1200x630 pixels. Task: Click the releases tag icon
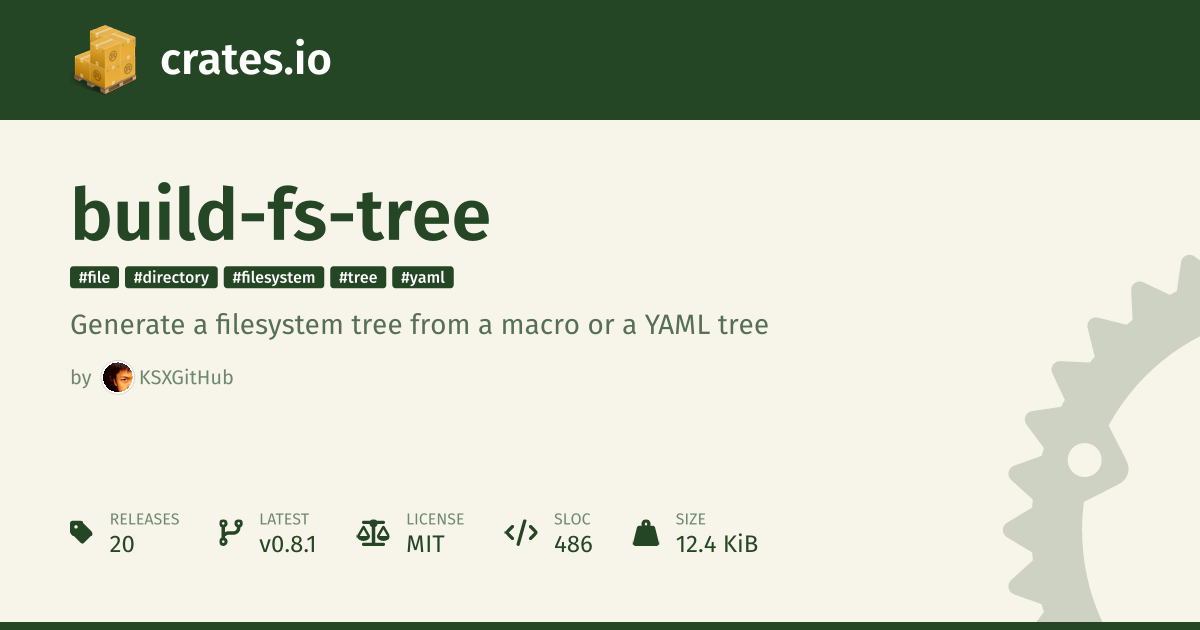(81, 532)
